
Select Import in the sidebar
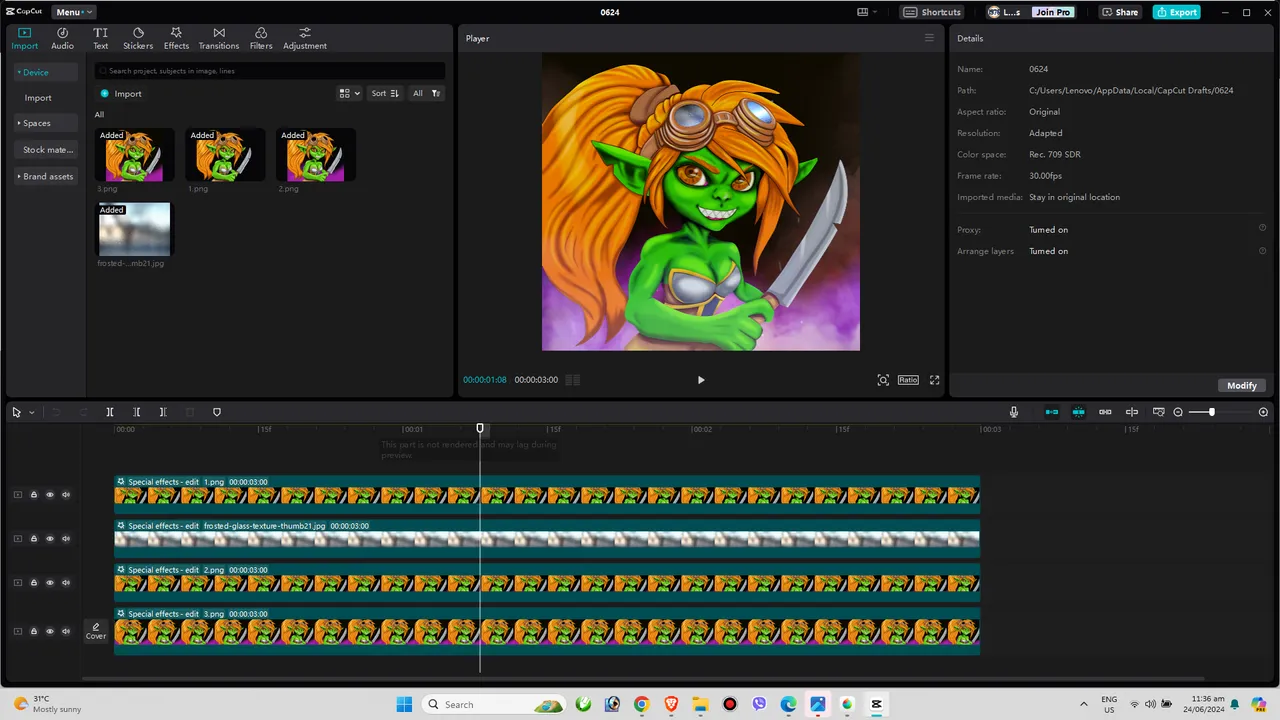38,98
